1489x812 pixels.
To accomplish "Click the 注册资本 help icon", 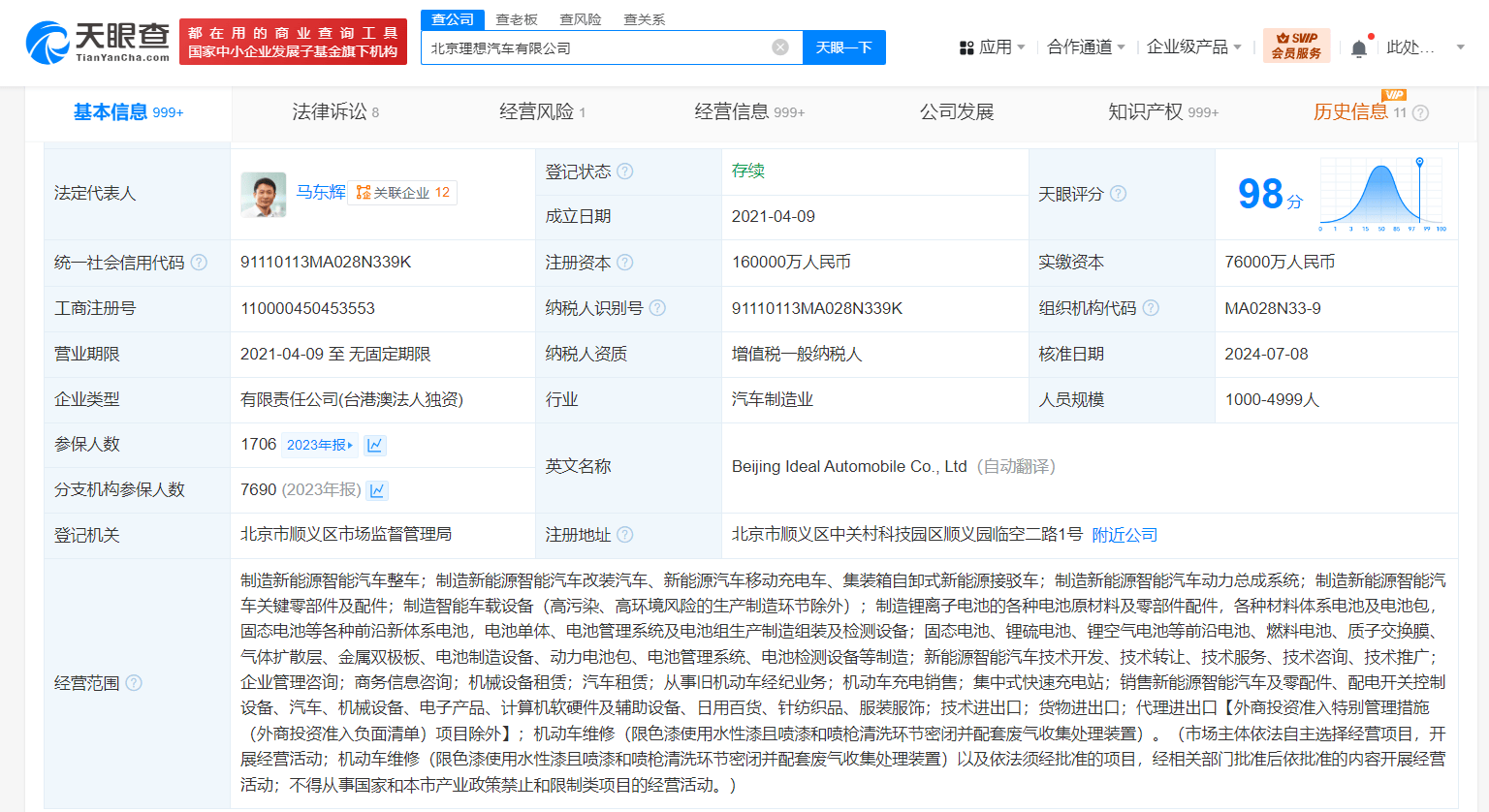I will tap(626, 262).
